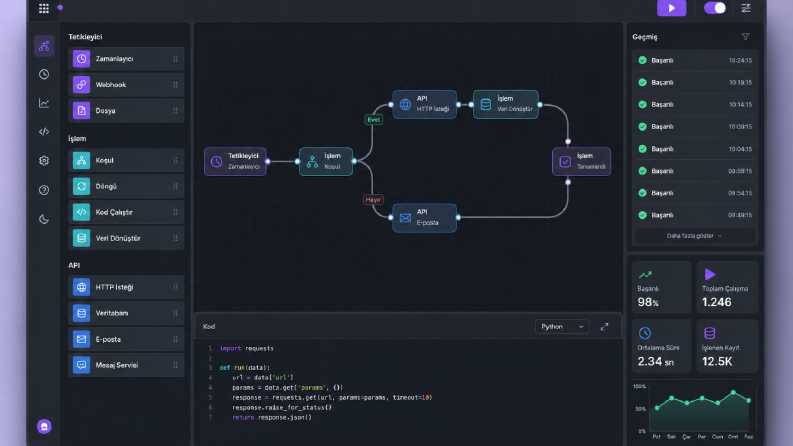This screenshot has height=446, width=793.
Task: Run the workflow with the play button
Action: [x=671, y=8]
